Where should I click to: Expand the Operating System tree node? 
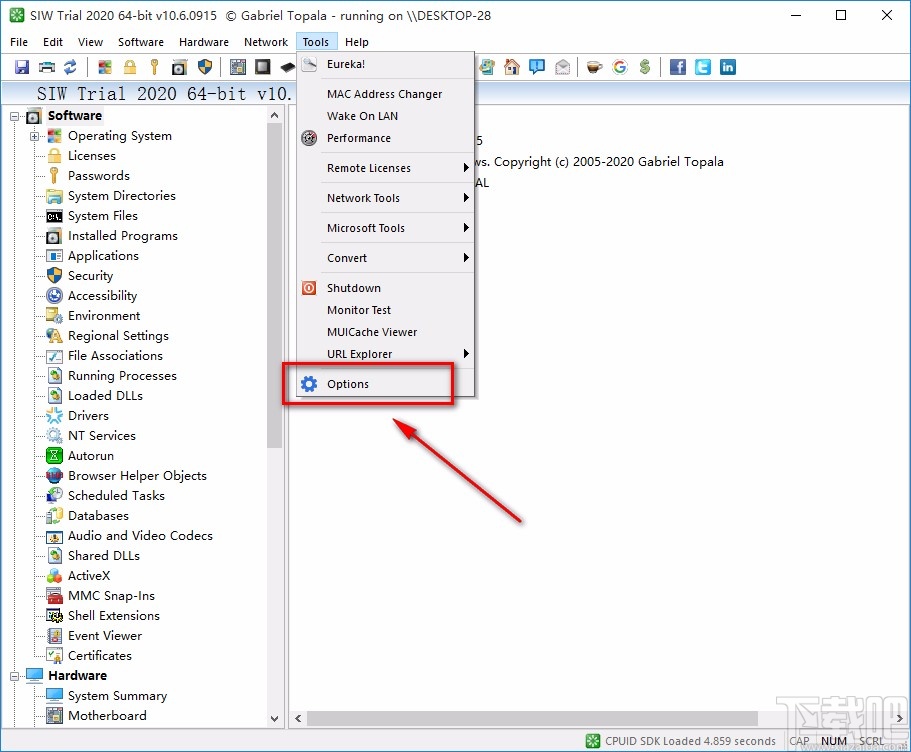tap(35, 136)
